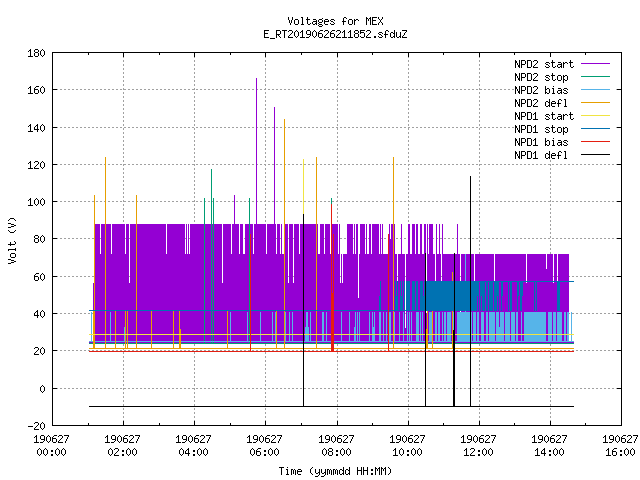Click the file name E_RT20190626211852.sfduZ
The height and width of the screenshot is (480, 640).
[335, 34]
